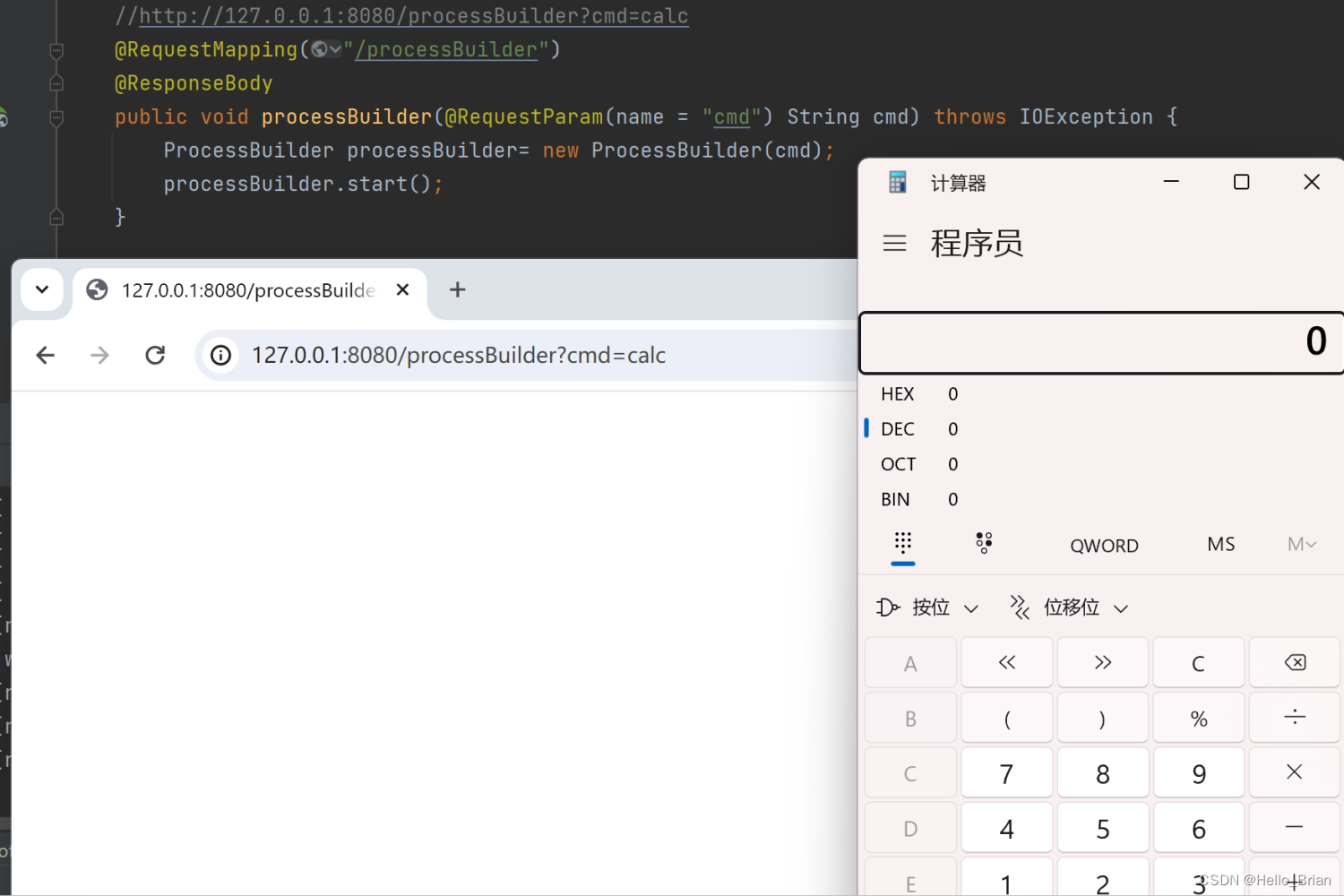The image size is (1344, 896).
Task: Open the M memory dropdown
Action: point(1301,545)
